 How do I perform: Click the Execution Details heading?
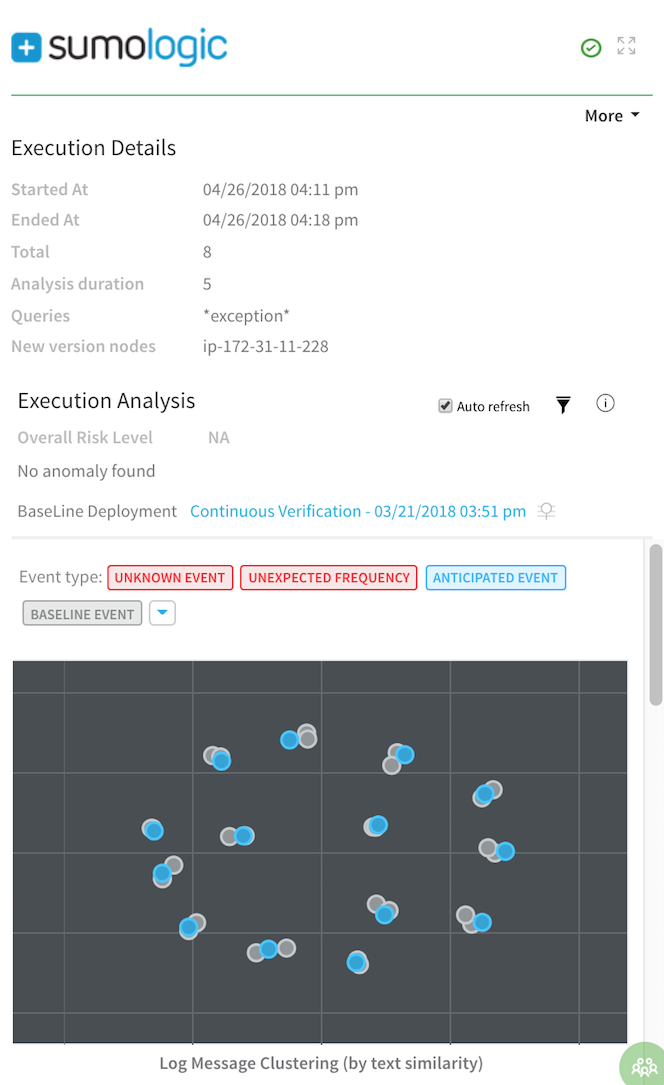93,148
